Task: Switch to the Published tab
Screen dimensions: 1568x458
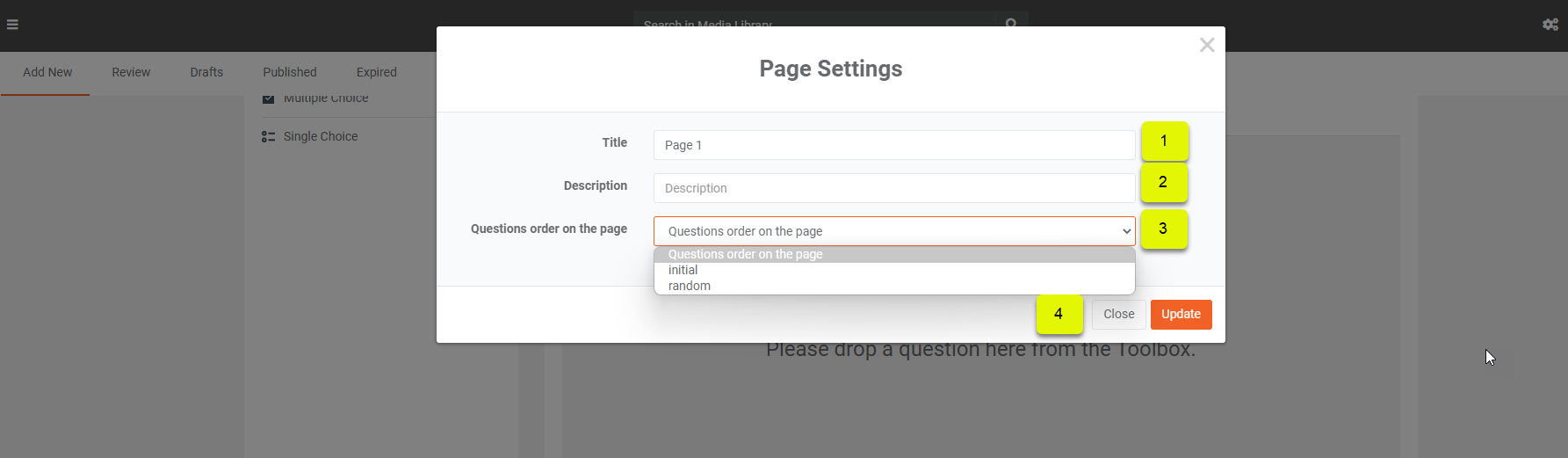Action: click(290, 72)
